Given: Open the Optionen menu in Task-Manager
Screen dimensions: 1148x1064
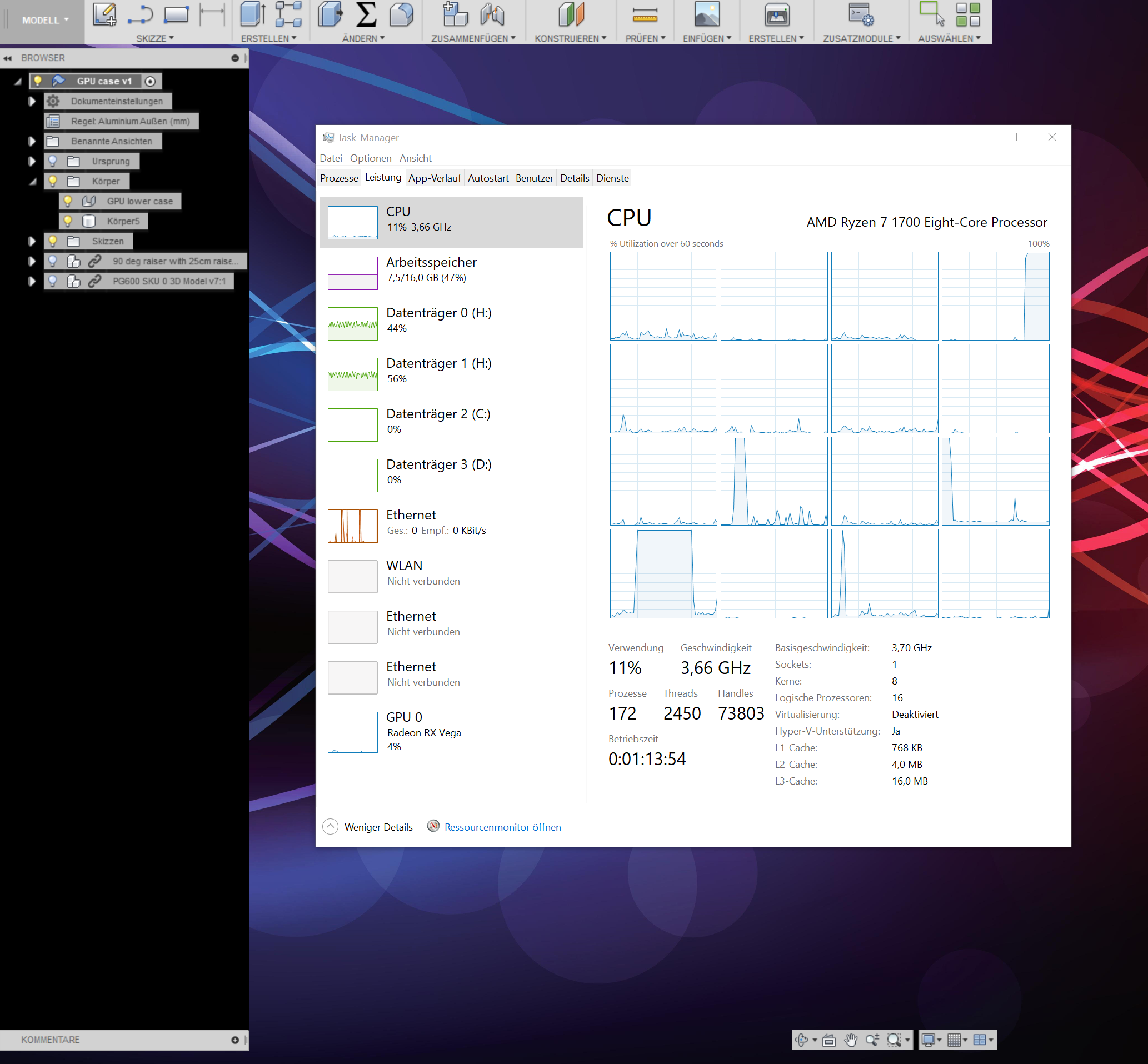Looking at the screenshot, I should coord(371,158).
